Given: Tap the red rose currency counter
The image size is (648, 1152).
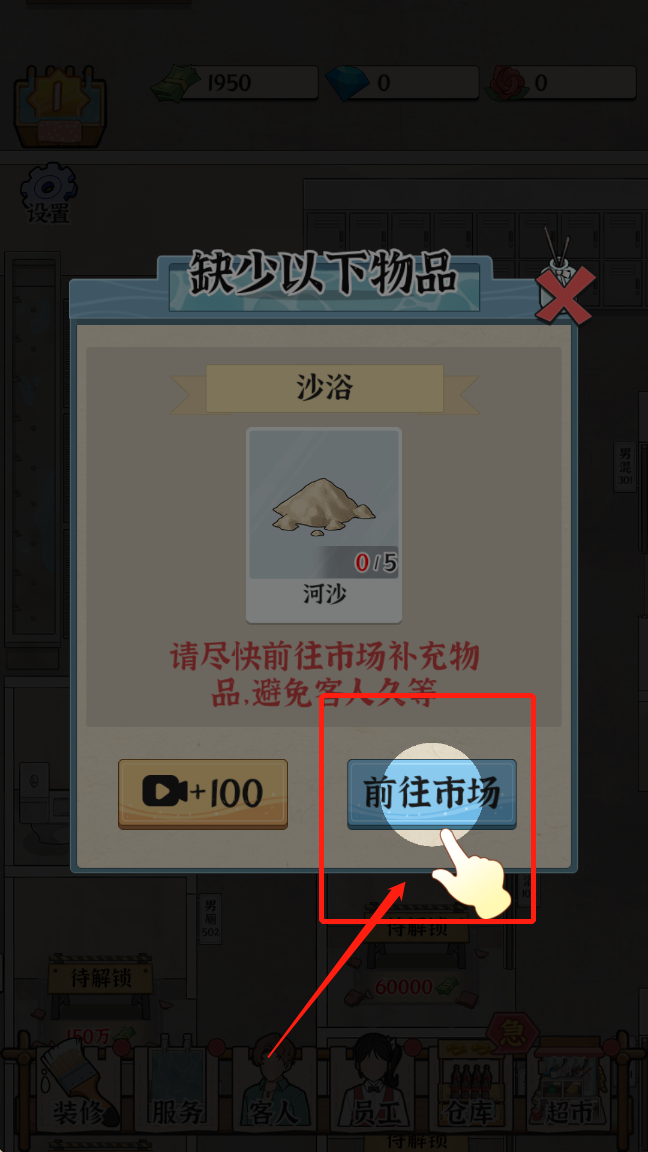Looking at the screenshot, I should (561, 82).
